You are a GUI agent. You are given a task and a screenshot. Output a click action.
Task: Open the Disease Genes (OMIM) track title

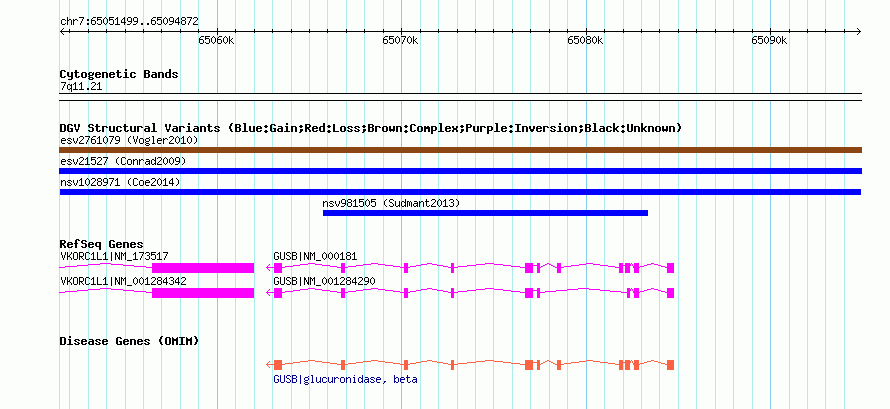(129, 341)
